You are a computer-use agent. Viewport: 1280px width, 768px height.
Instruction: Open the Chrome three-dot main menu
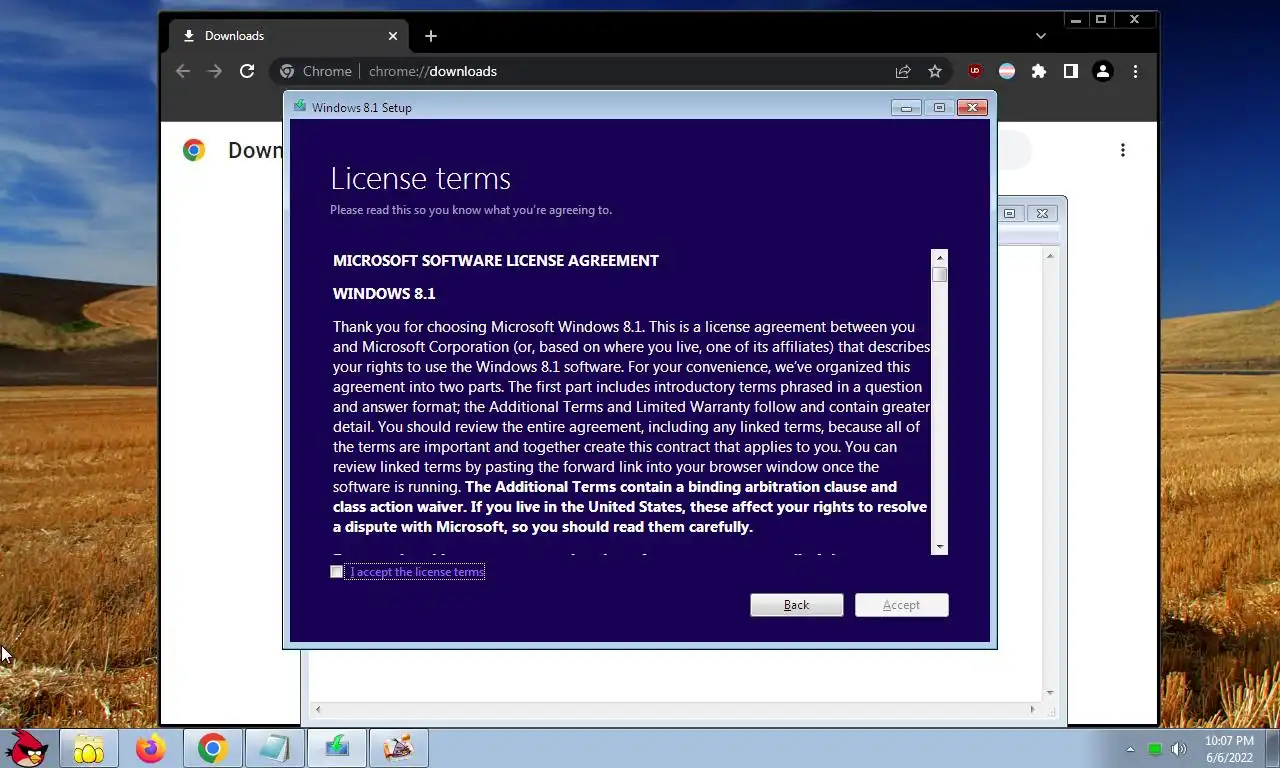[1135, 71]
